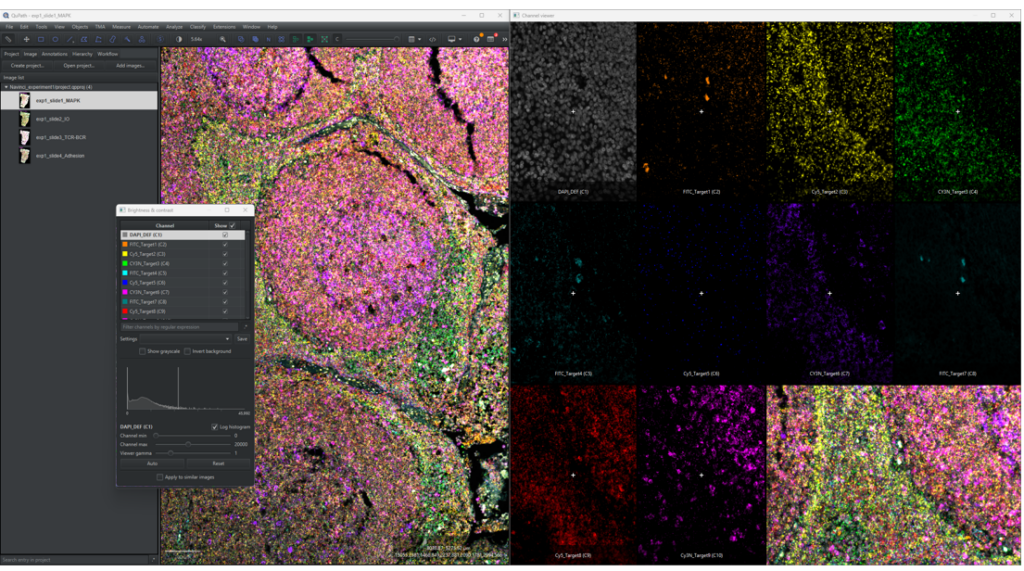This screenshot has height=571, width=1024.
Task: Uncheck Show for CY3N_Target3 (C4) channel
Action: click(225, 263)
